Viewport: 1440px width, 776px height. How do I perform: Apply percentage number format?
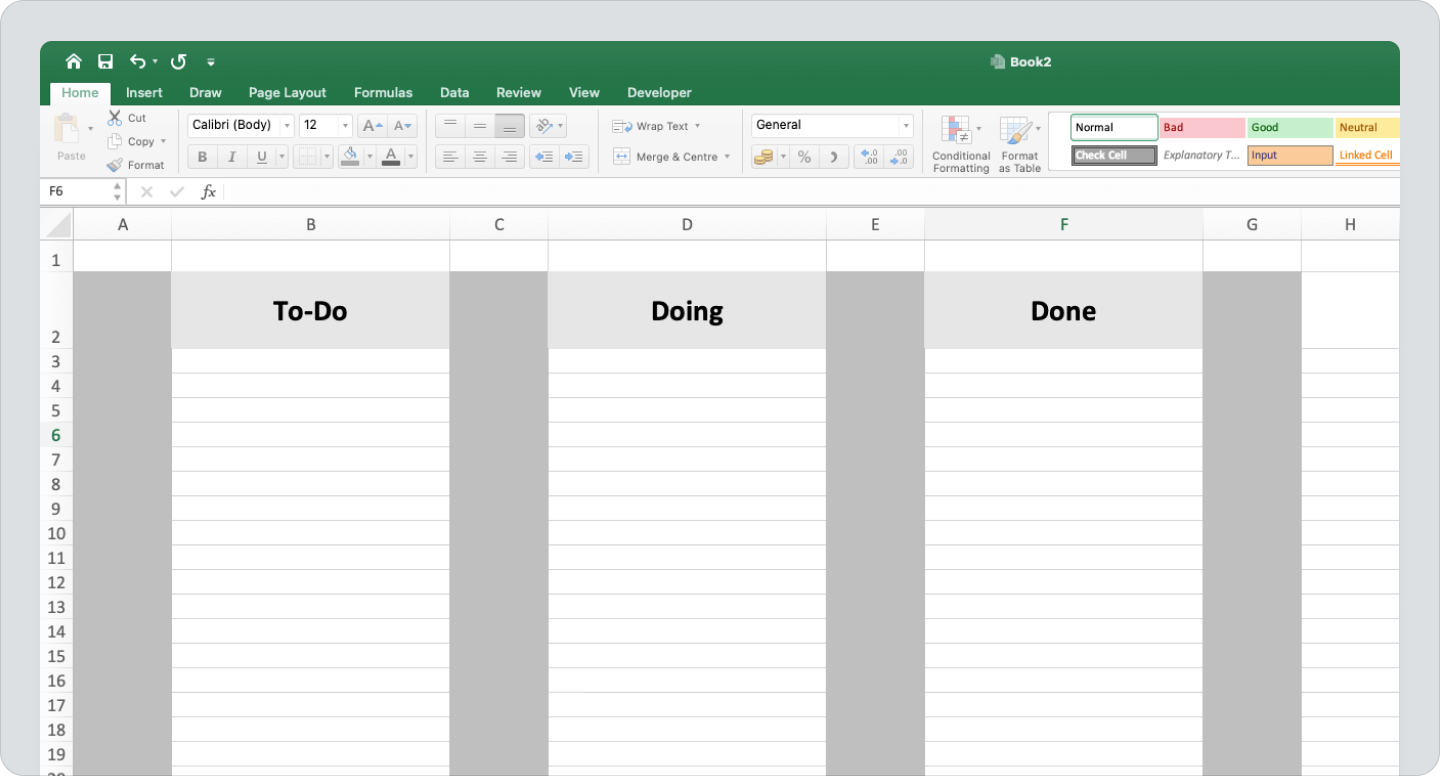click(804, 157)
